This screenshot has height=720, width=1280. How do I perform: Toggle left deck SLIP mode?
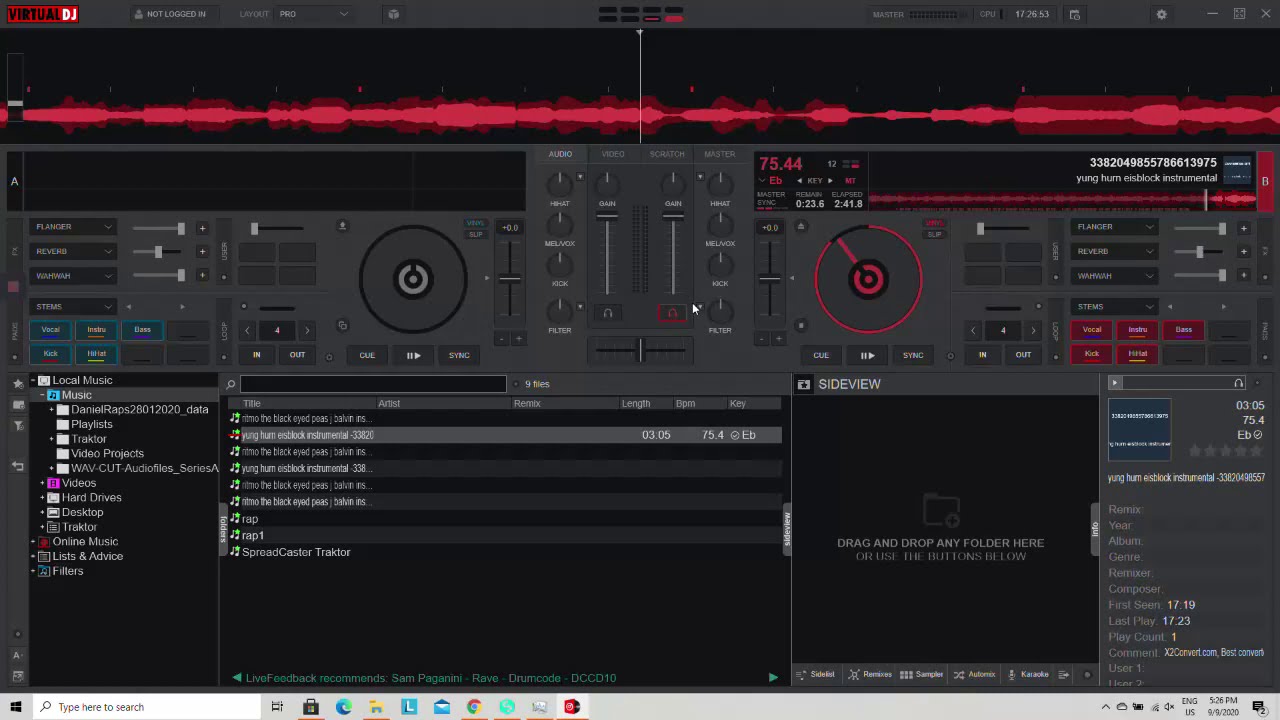click(x=475, y=234)
